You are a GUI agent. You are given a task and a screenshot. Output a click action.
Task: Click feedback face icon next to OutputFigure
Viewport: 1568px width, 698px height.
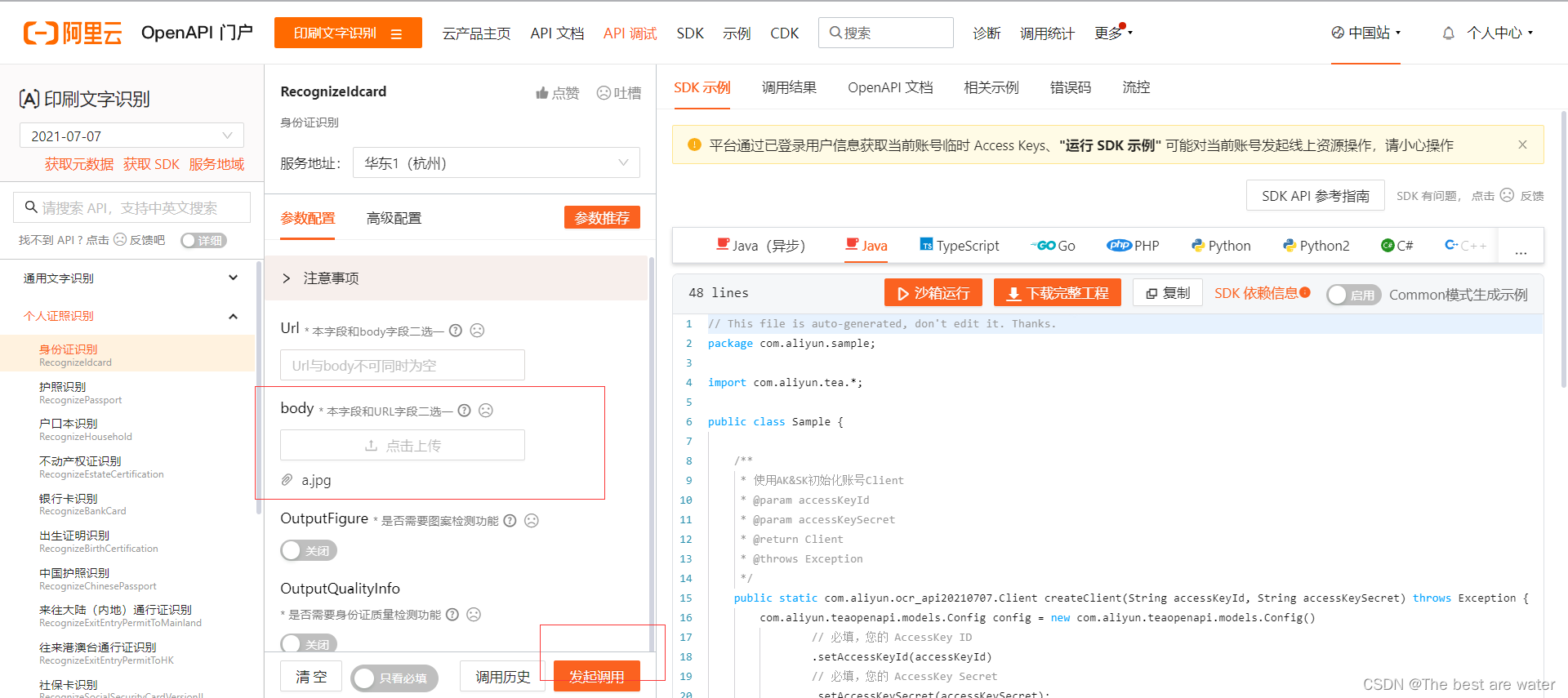pos(532,521)
